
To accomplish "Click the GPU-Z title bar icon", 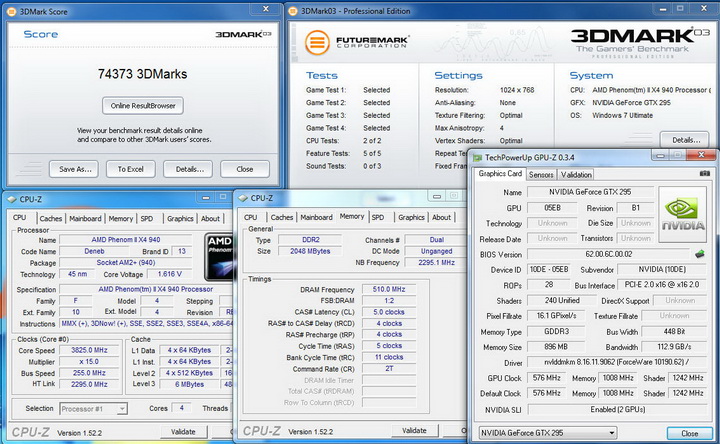I will (x=478, y=157).
